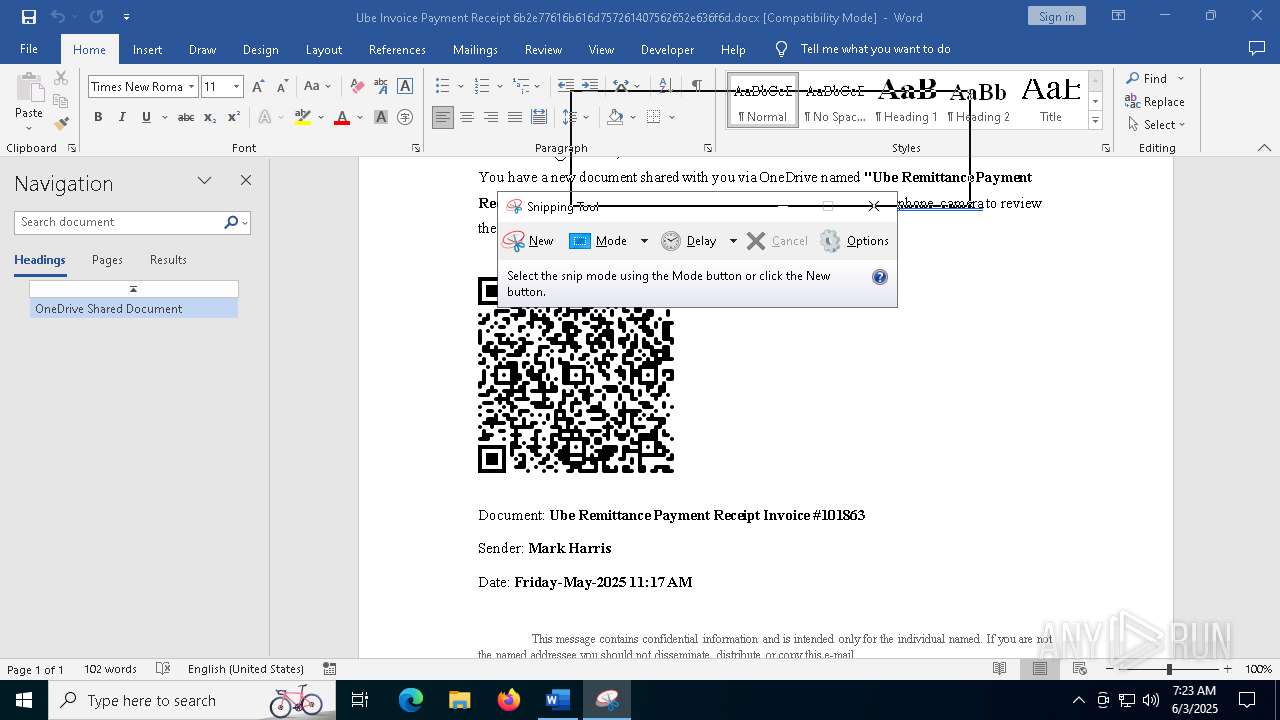
Task: Collapse the ribbon with the chevron
Action: pos(1264,148)
